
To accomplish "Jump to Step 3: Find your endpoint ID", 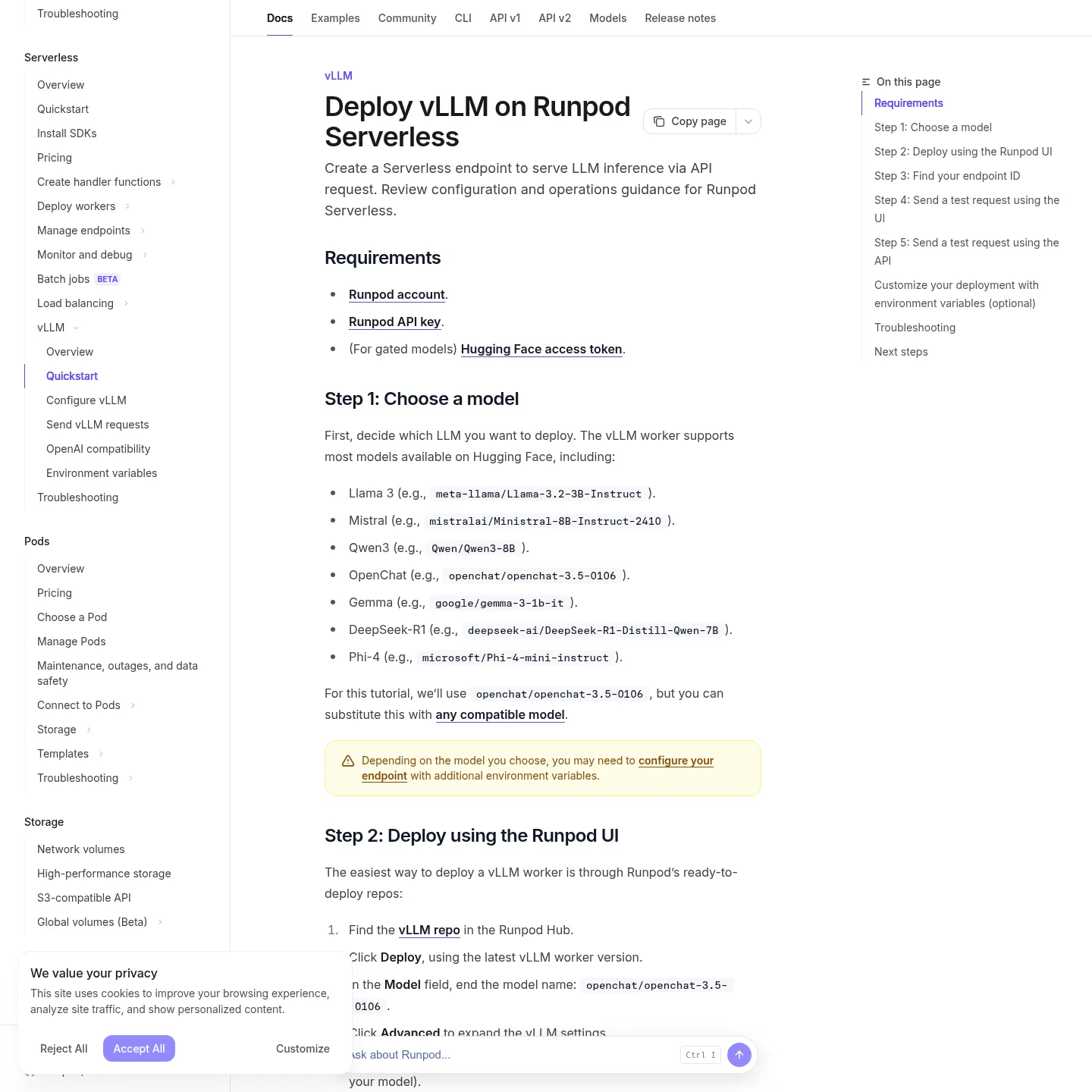I will 947,176.
